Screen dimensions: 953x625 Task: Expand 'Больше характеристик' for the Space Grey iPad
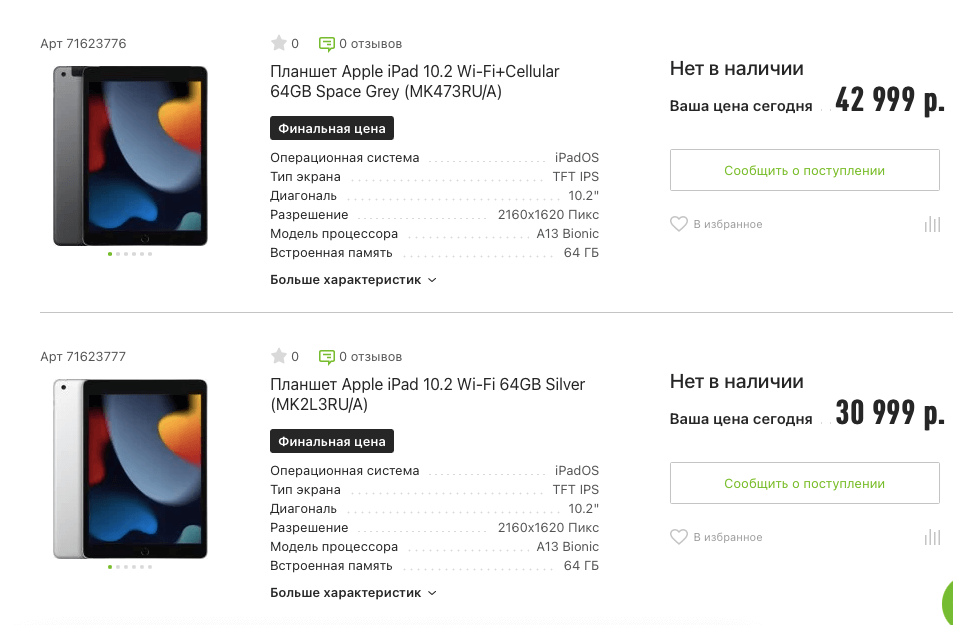(x=347, y=279)
